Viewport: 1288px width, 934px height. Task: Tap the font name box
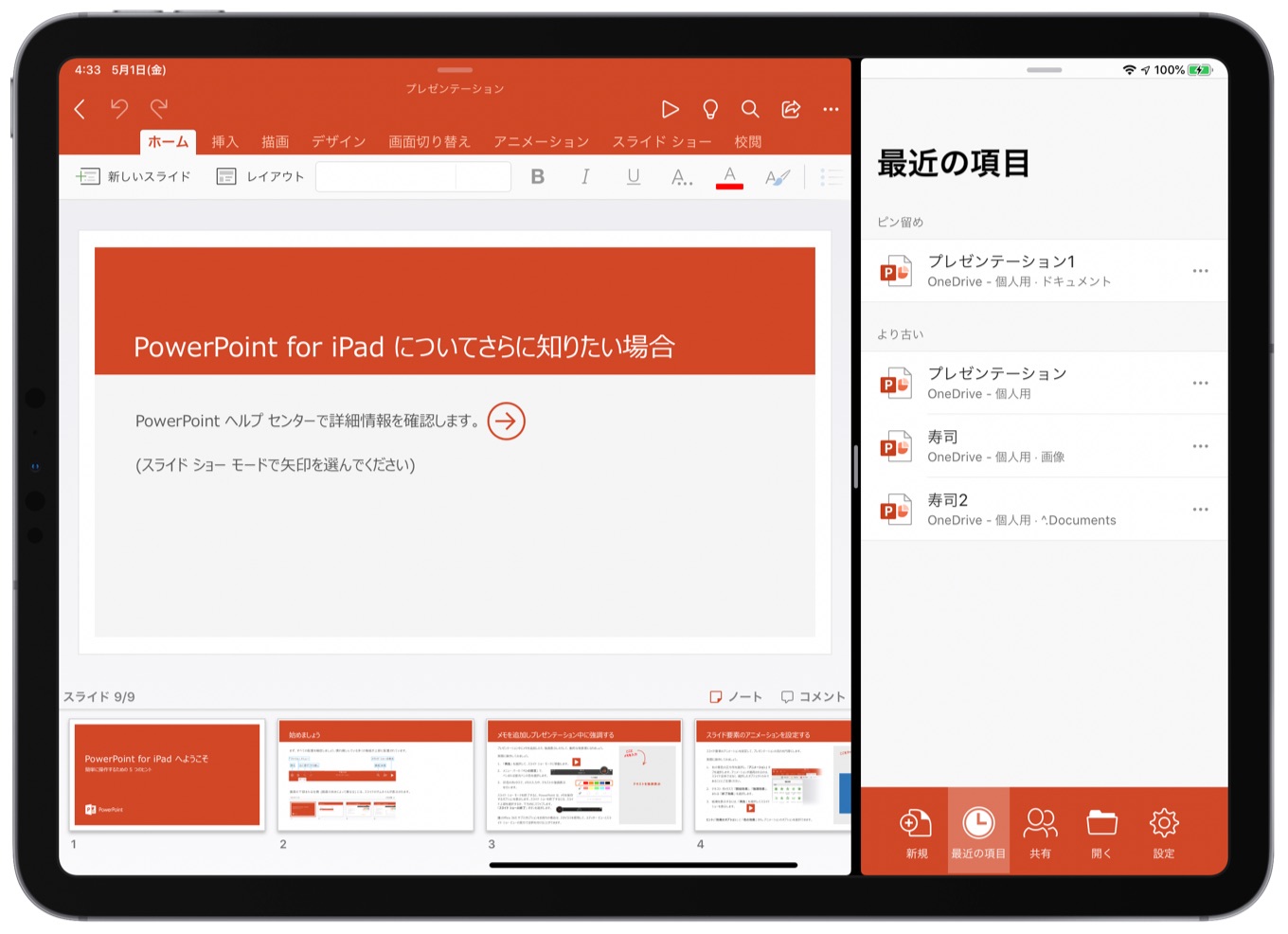(x=385, y=177)
